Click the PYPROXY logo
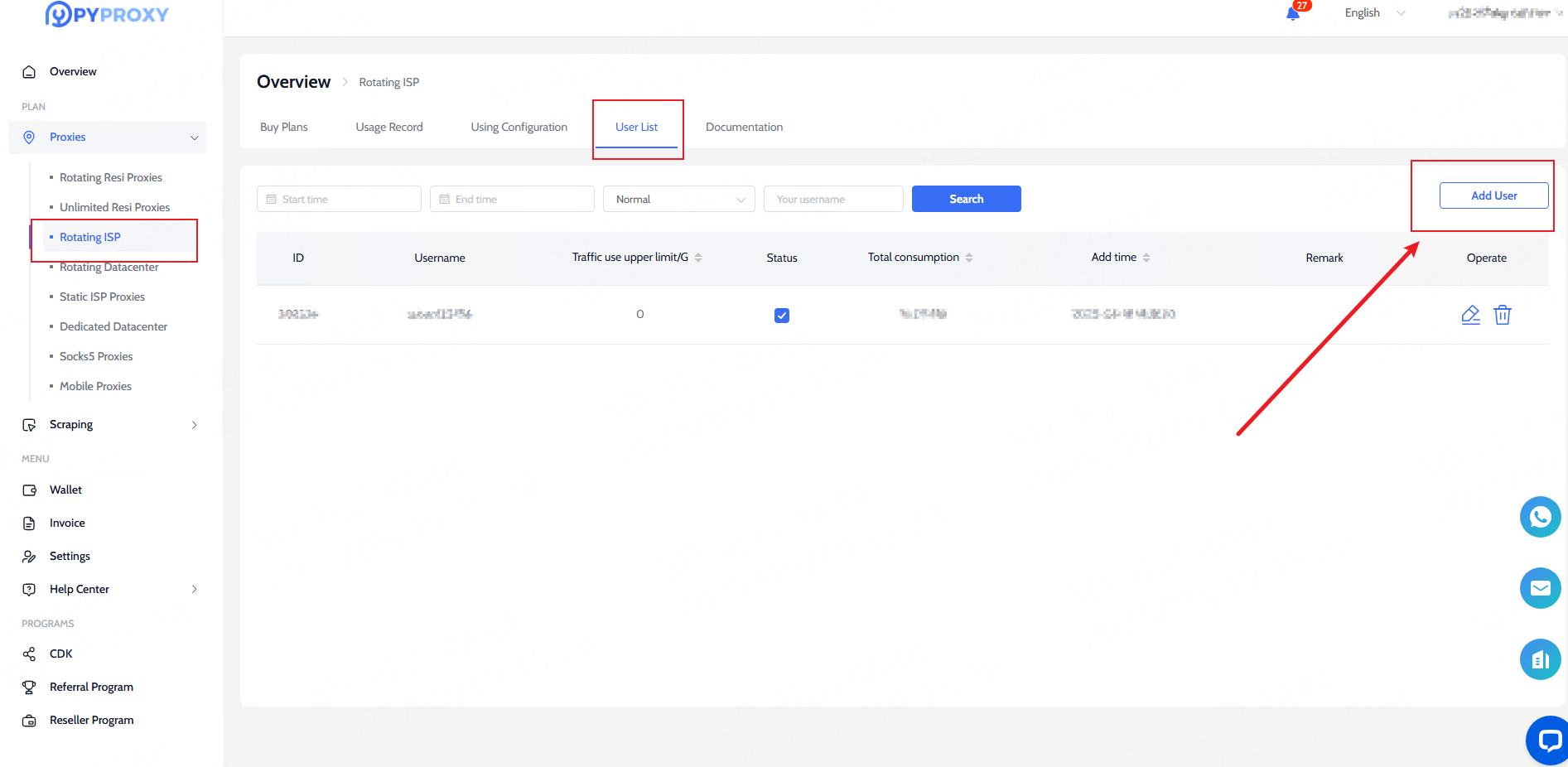The width and height of the screenshot is (1568, 767). pos(108,14)
